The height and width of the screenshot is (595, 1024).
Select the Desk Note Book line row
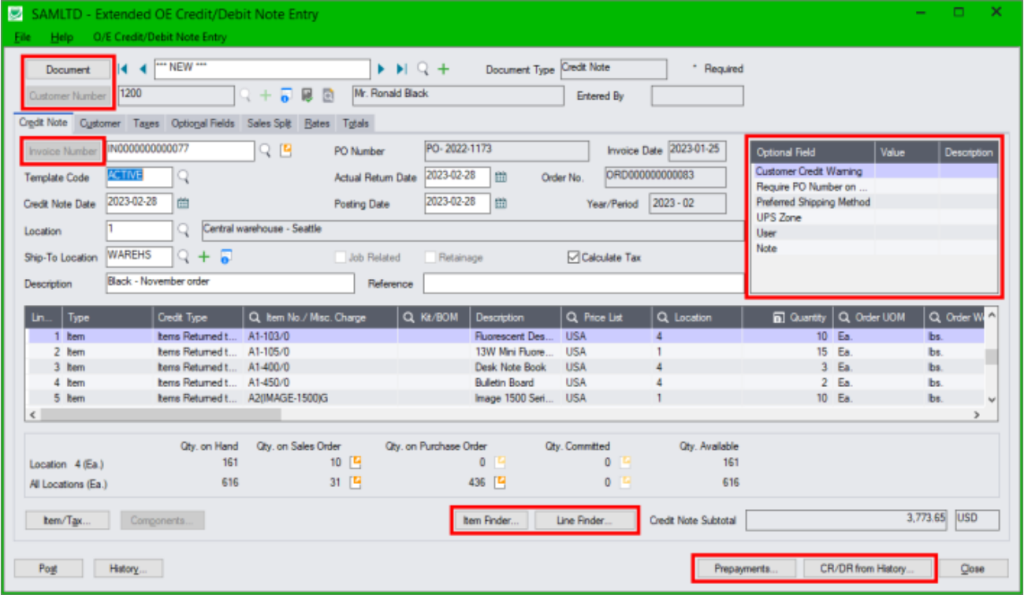[x=505, y=367]
